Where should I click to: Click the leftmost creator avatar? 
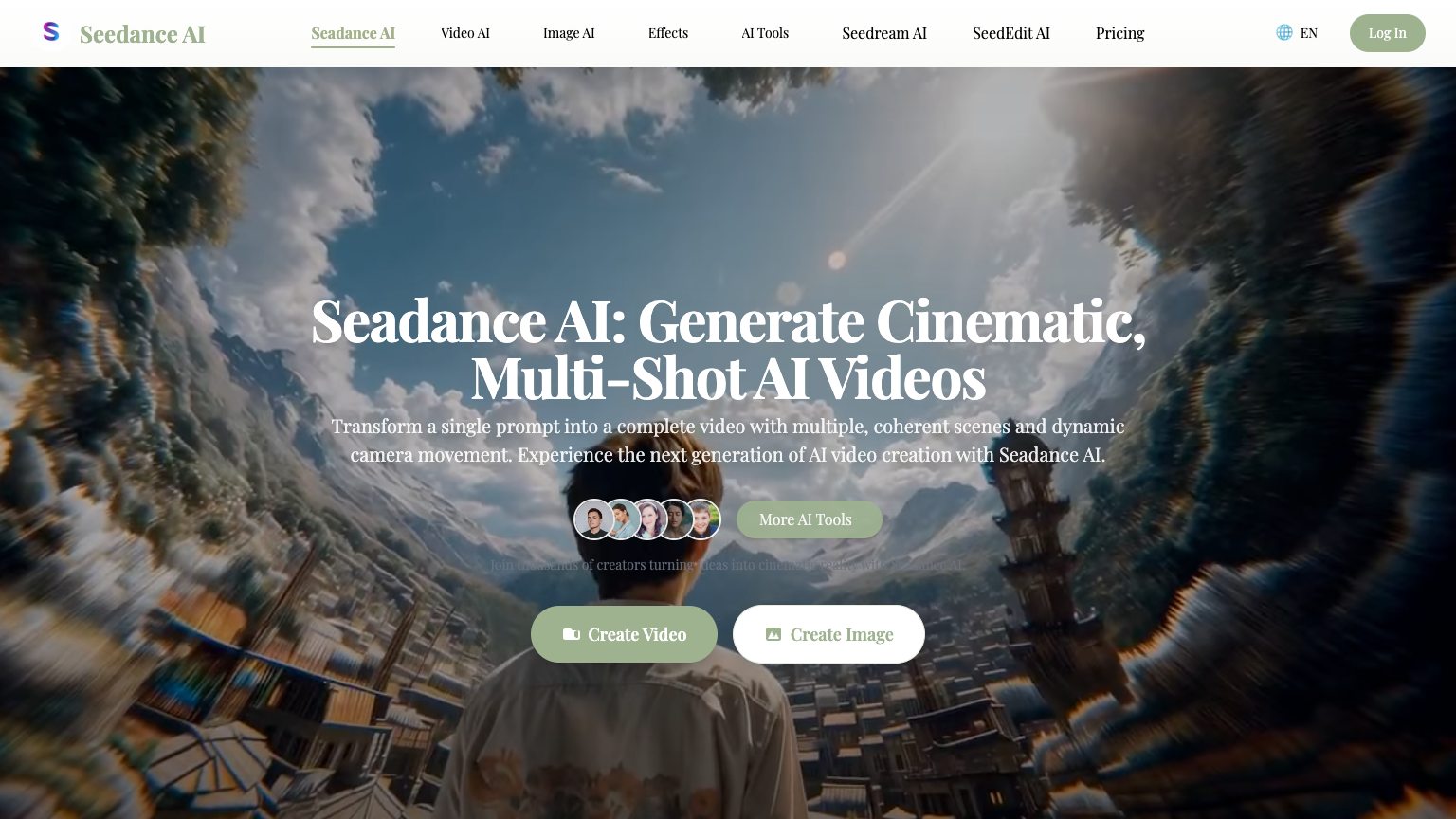click(594, 519)
